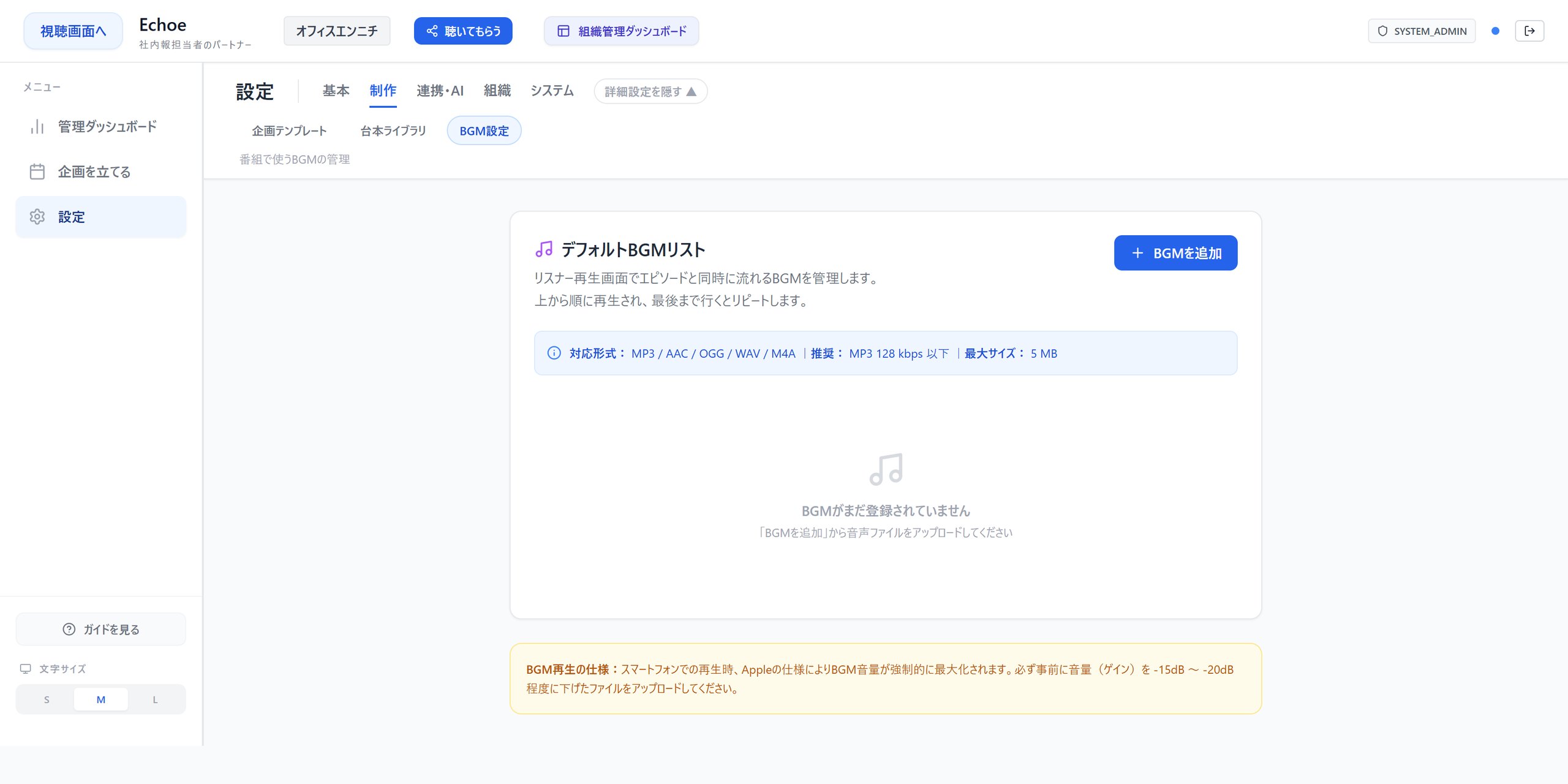1568x784 pixels.
Task: Switch to 企画テンプレート sub-tab
Action: coord(289,130)
